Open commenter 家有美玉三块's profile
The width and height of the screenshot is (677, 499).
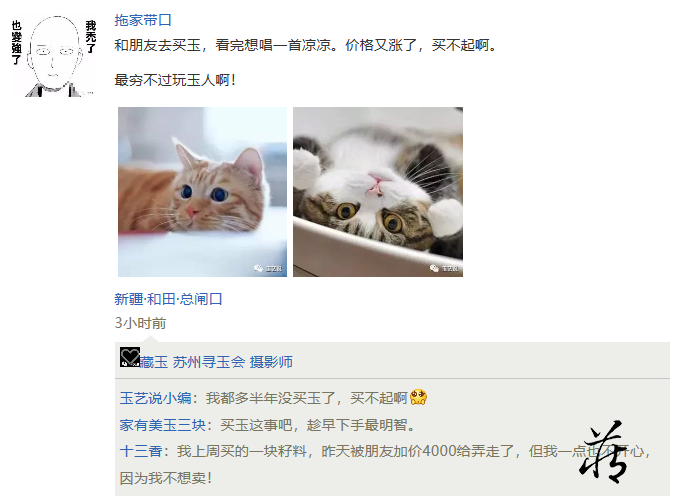[x=163, y=425]
